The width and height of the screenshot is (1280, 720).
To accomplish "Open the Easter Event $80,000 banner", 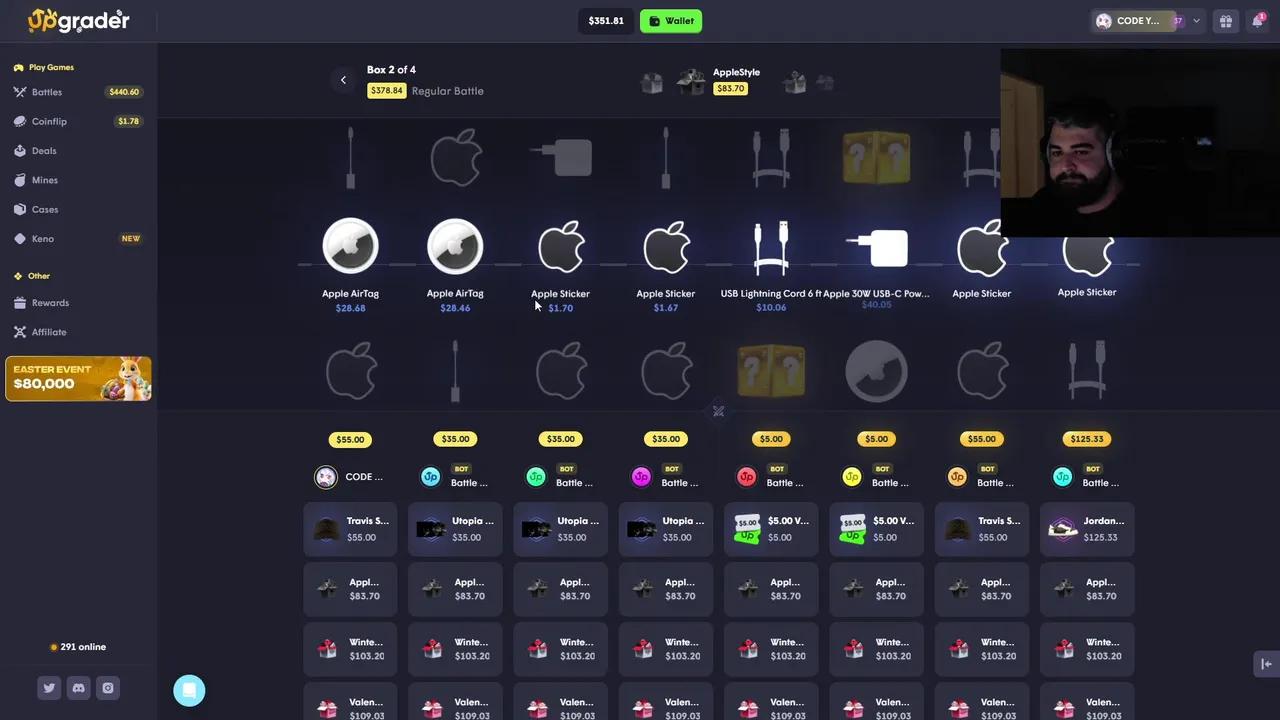I will click(78, 379).
